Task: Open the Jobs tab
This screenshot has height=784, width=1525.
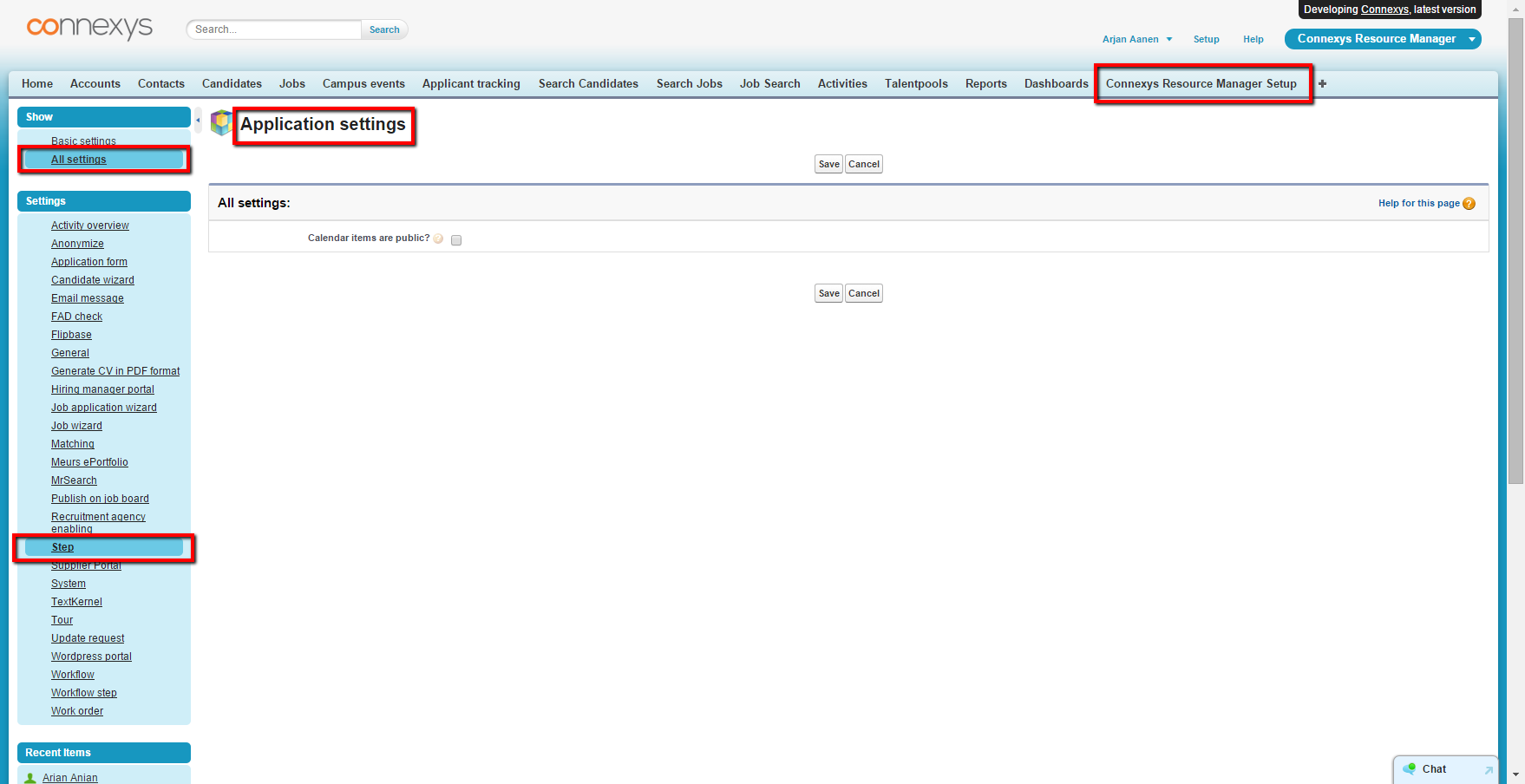Action: click(x=292, y=84)
